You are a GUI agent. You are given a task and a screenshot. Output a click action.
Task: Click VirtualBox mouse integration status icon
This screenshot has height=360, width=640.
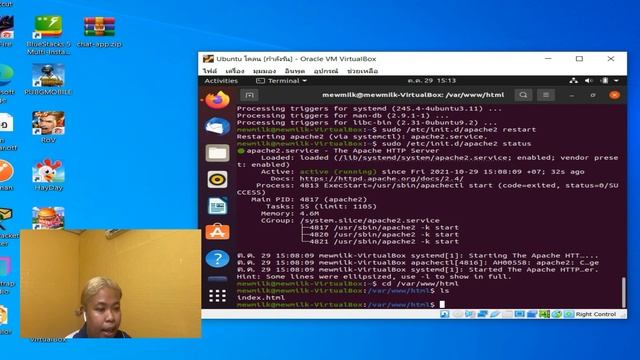pyautogui.click(x=557, y=314)
